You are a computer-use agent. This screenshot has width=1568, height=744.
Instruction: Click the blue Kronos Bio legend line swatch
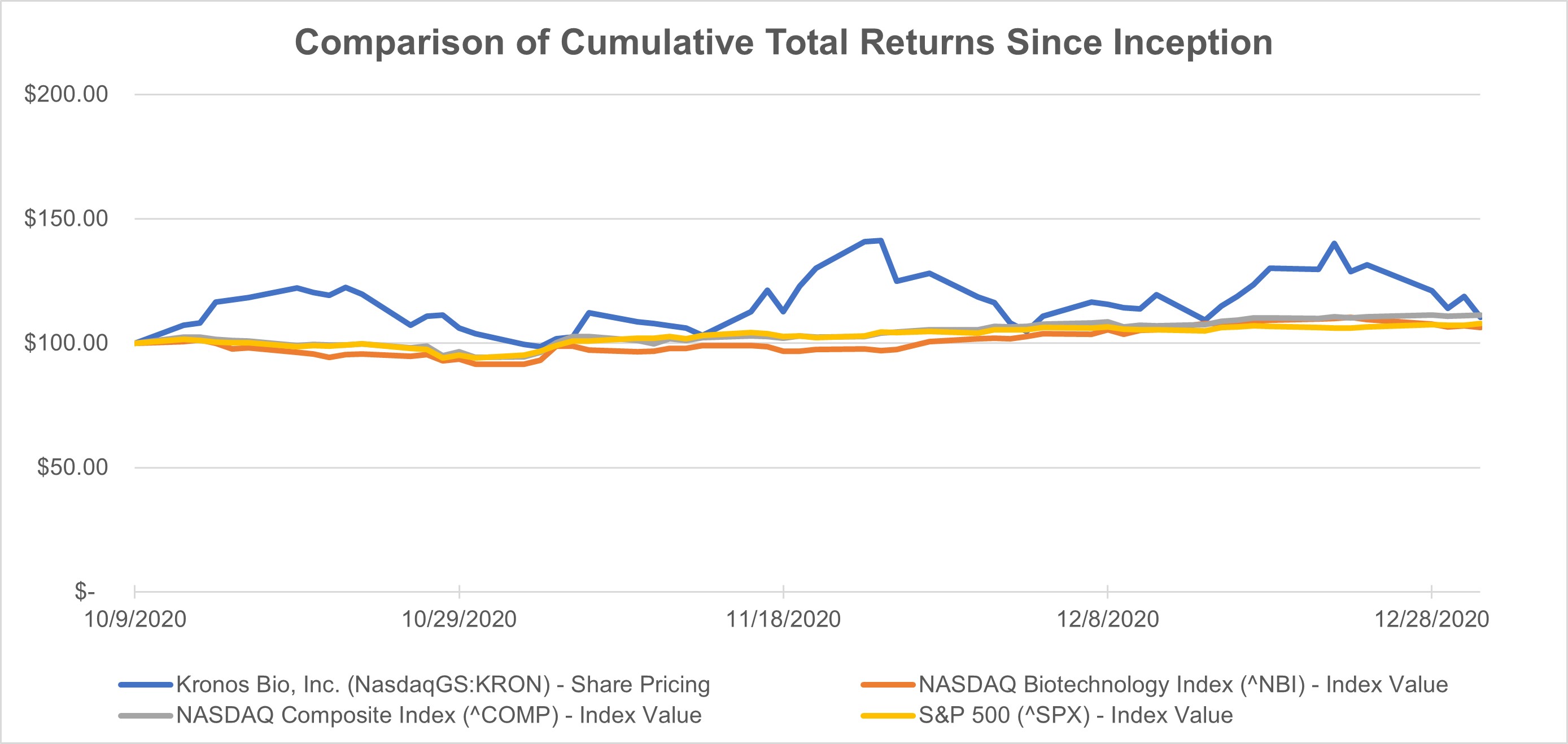[x=146, y=685]
